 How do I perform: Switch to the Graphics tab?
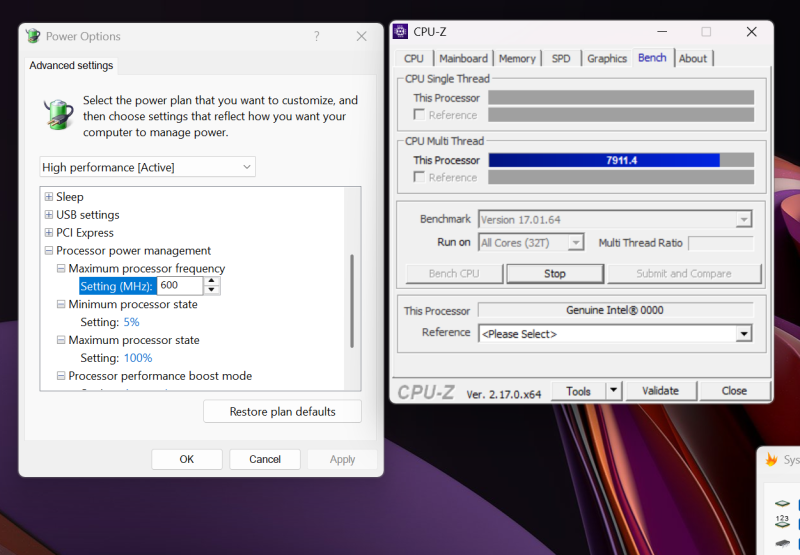pyautogui.click(x=607, y=59)
